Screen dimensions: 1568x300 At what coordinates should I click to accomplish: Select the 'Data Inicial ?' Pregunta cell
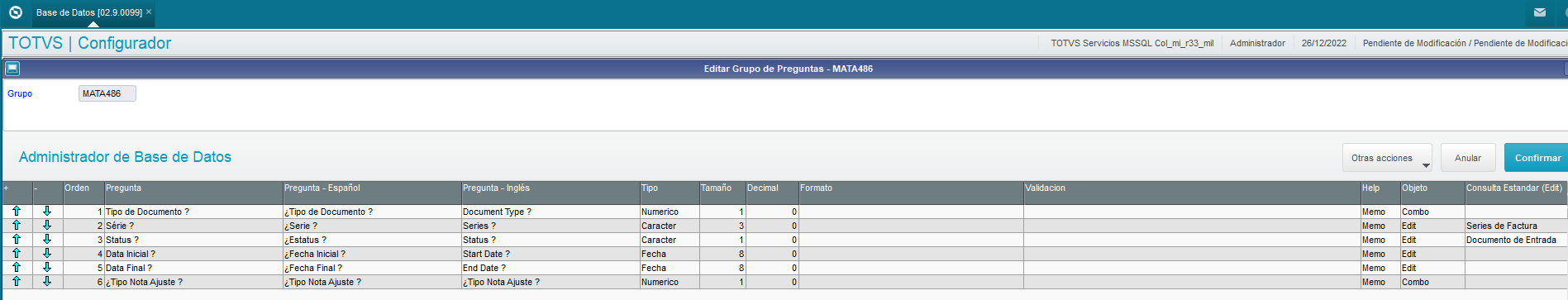tap(193, 254)
